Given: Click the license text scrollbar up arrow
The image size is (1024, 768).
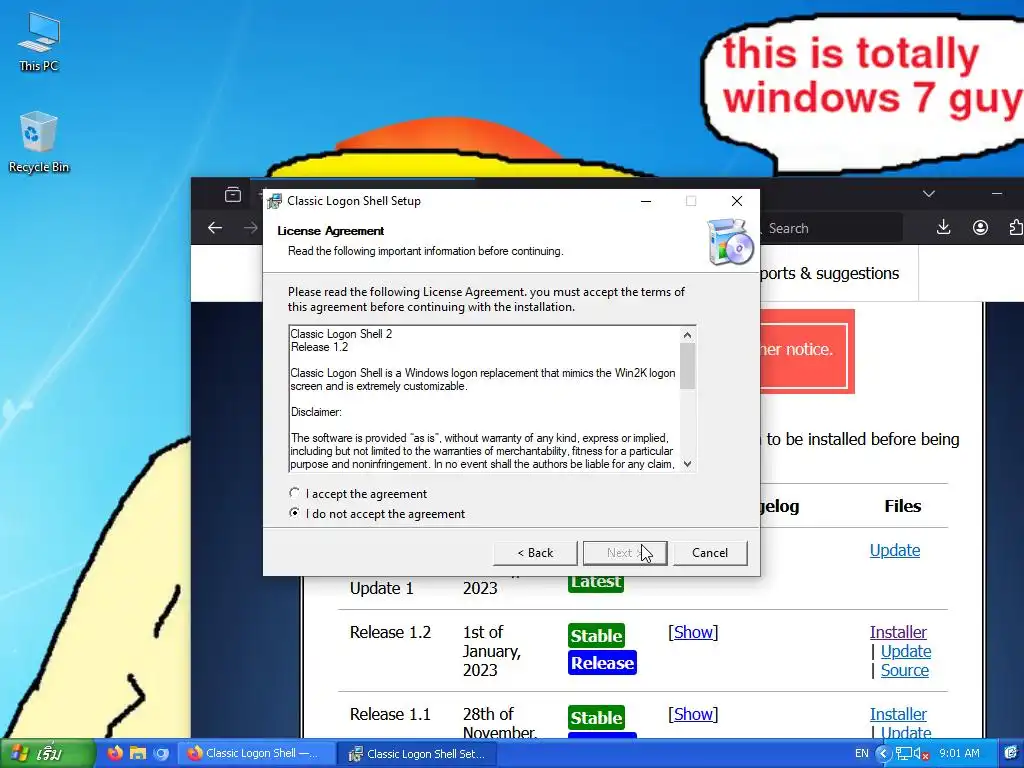Looking at the screenshot, I should pos(687,334).
